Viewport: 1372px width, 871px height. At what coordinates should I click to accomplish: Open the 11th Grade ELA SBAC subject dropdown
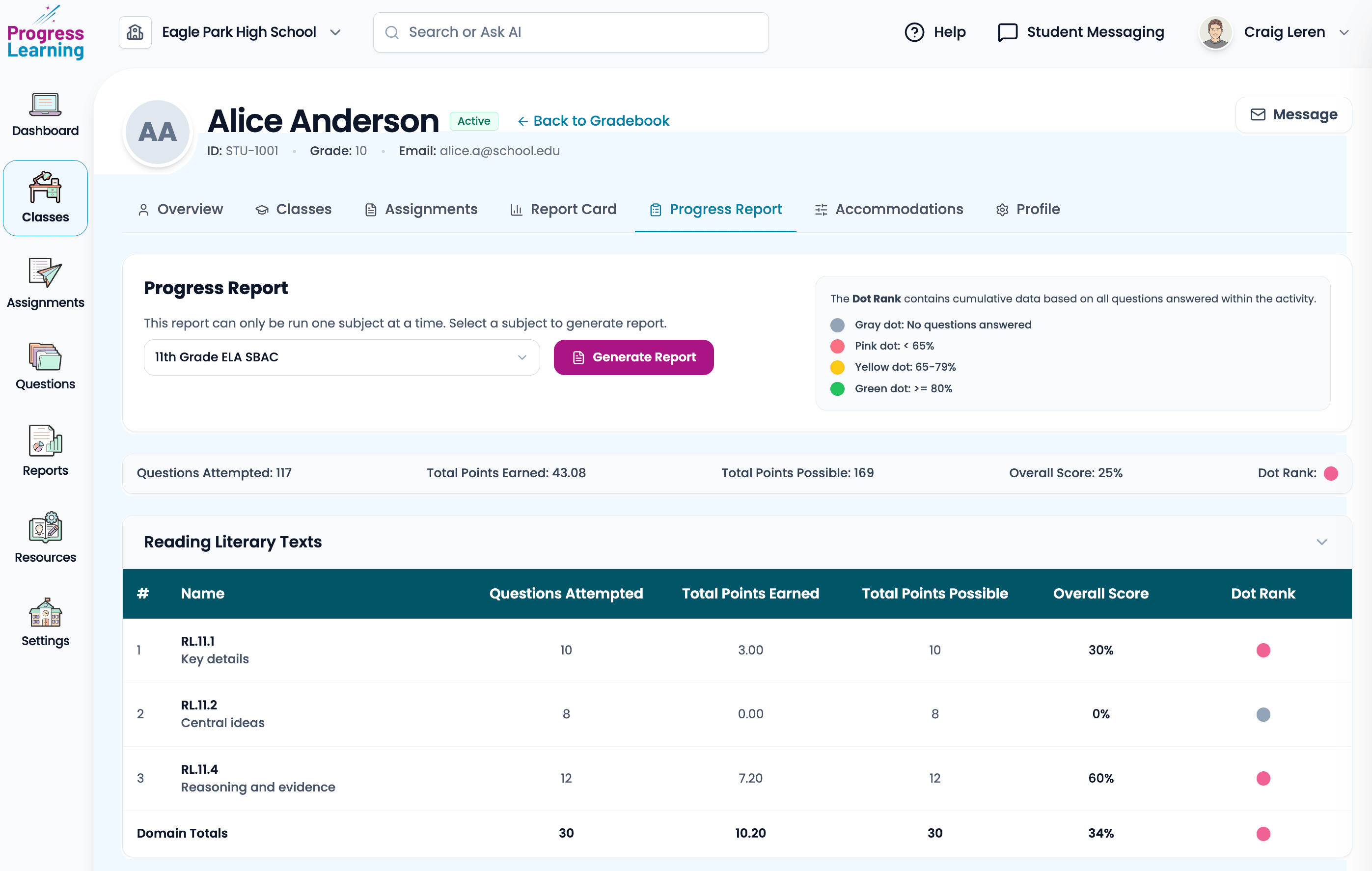point(341,357)
